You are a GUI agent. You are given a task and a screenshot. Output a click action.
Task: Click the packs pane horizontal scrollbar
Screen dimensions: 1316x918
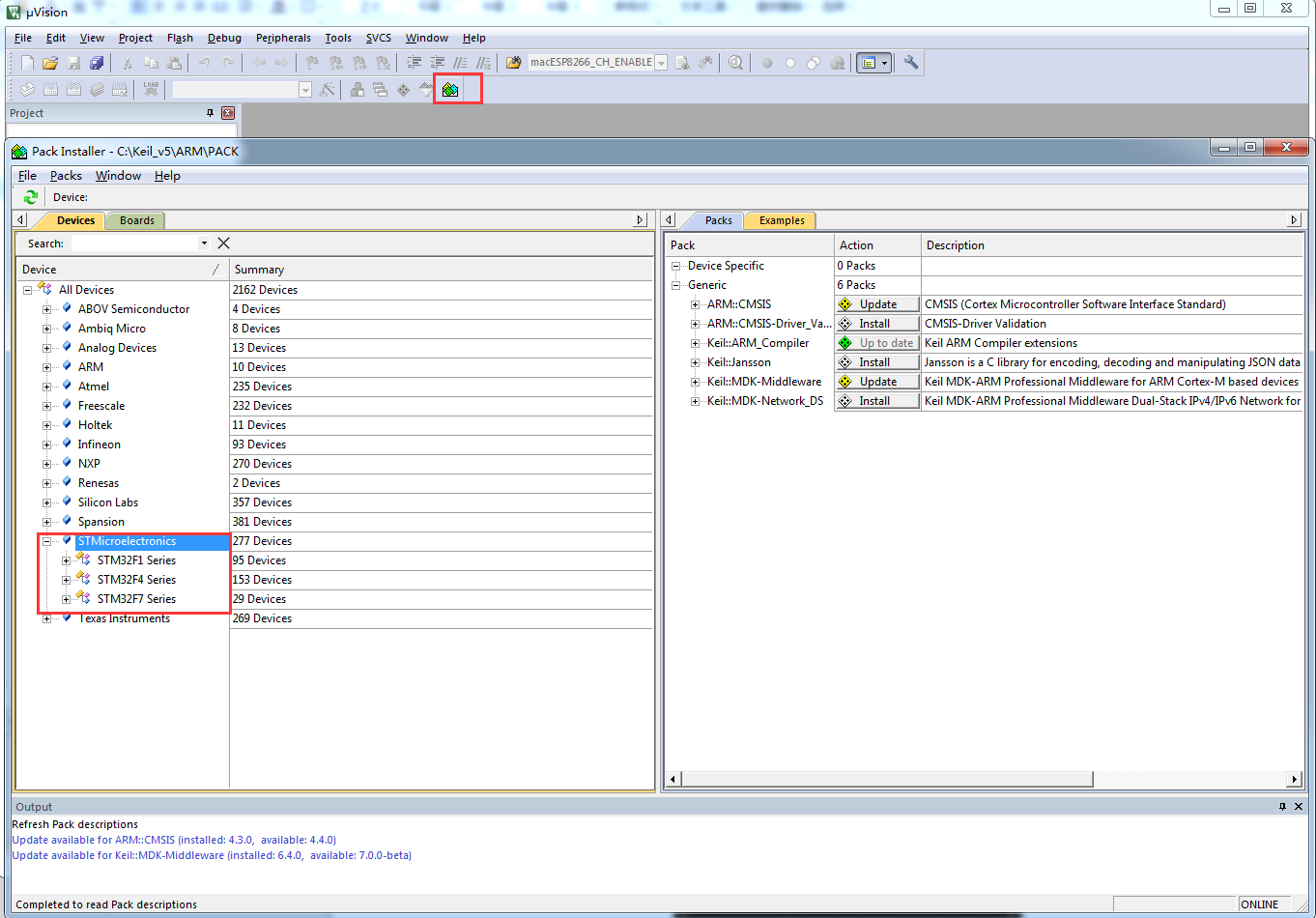coord(887,779)
